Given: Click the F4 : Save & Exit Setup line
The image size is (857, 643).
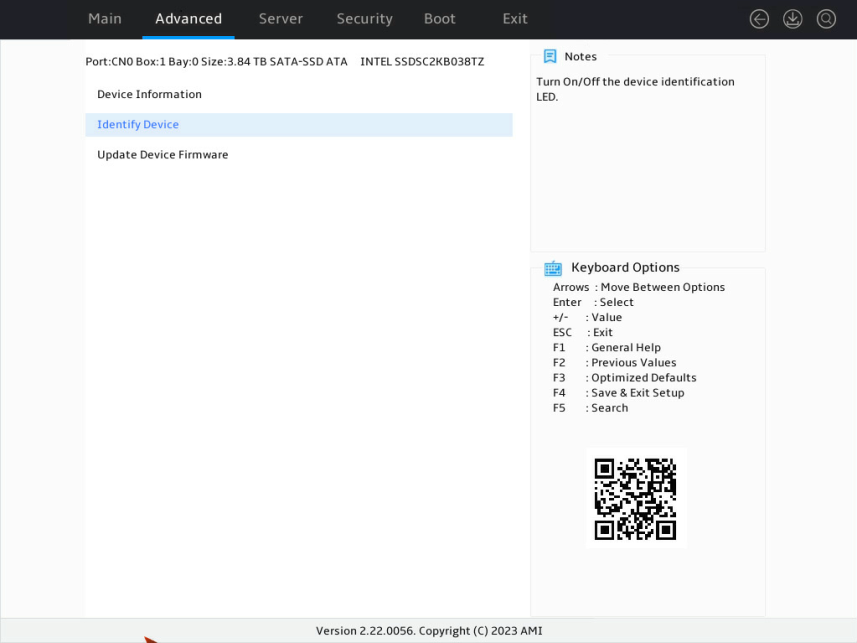Looking at the screenshot, I should click(x=618, y=393).
